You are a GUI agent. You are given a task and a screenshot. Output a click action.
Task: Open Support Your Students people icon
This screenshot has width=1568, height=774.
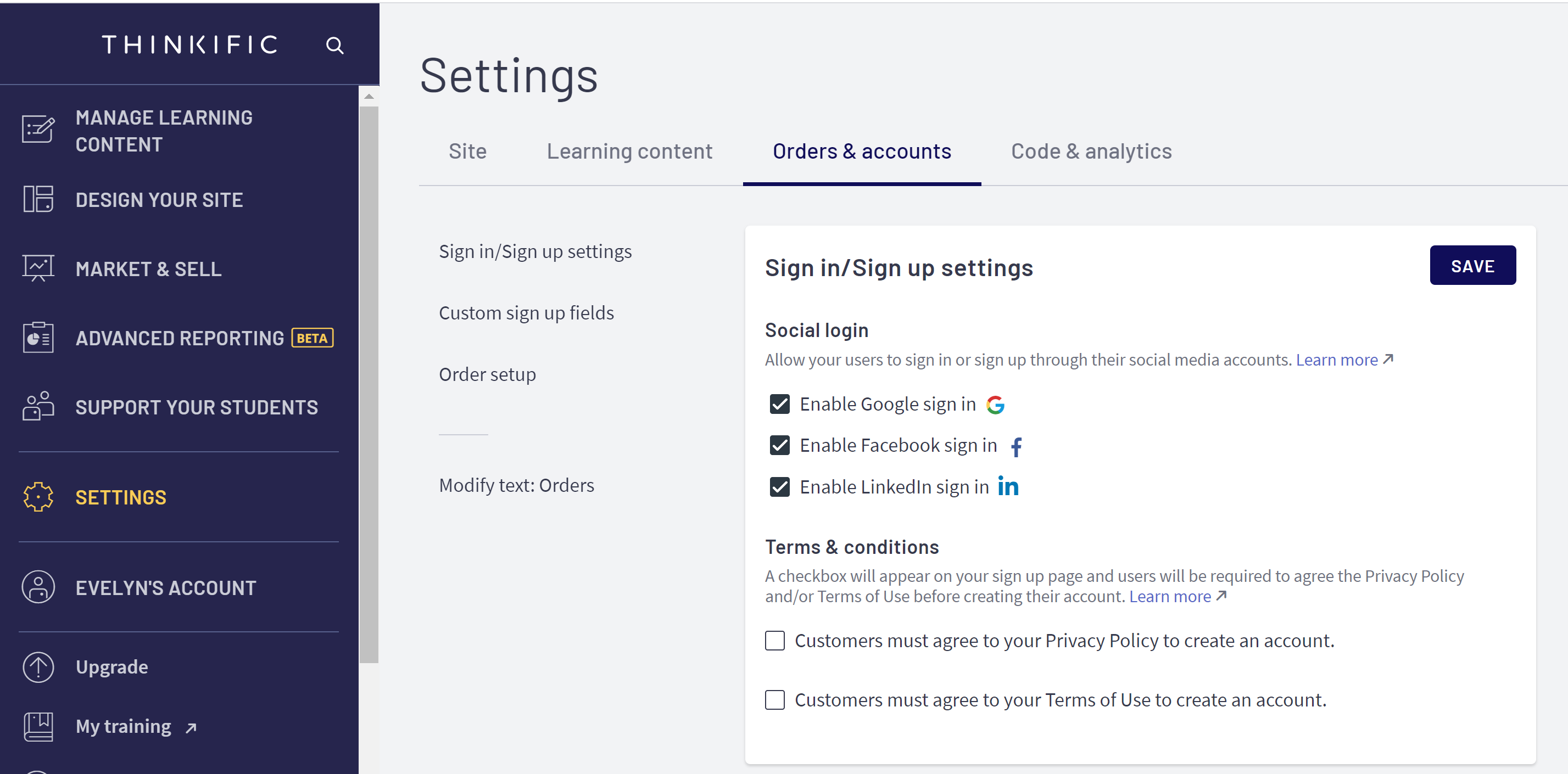[x=38, y=406]
